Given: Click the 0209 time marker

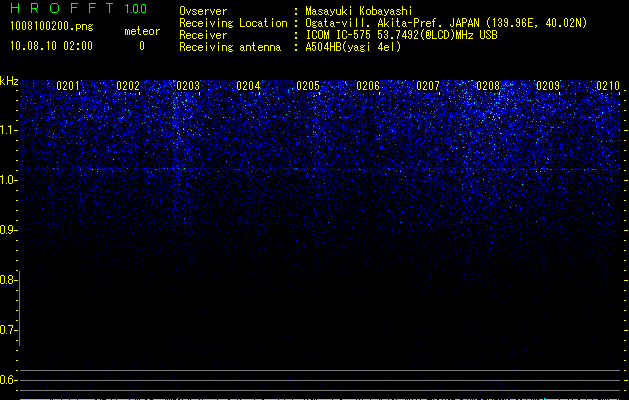Looking at the screenshot, I should 548,86.
